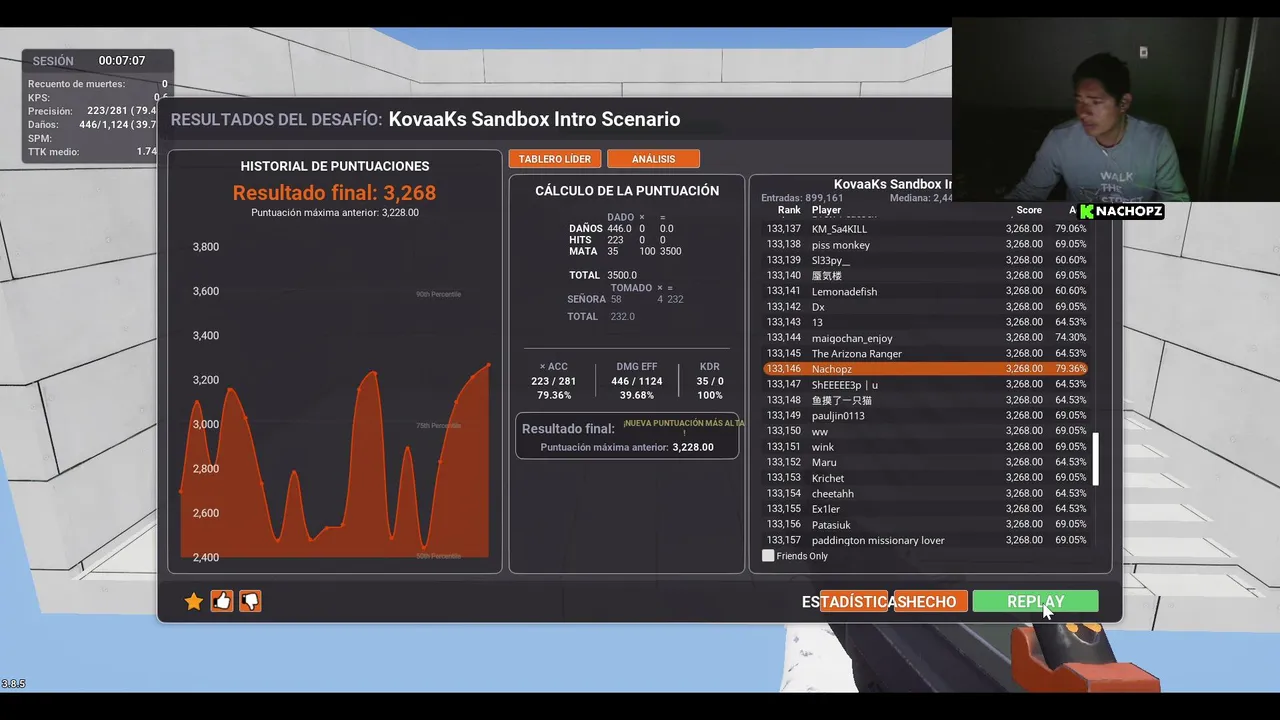Switch to the ANÁLISIS tab
Viewport: 1280px width, 720px height.
pyautogui.click(x=653, y=159)
